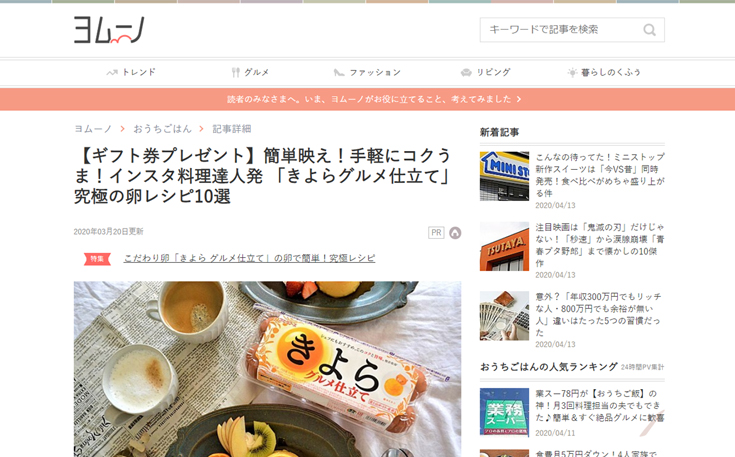Image resolution: width=735 pixels, height=457 pixels.
Task: Click the lightbulb icon beside 暮らしのくふう
Action: point(572,72)
